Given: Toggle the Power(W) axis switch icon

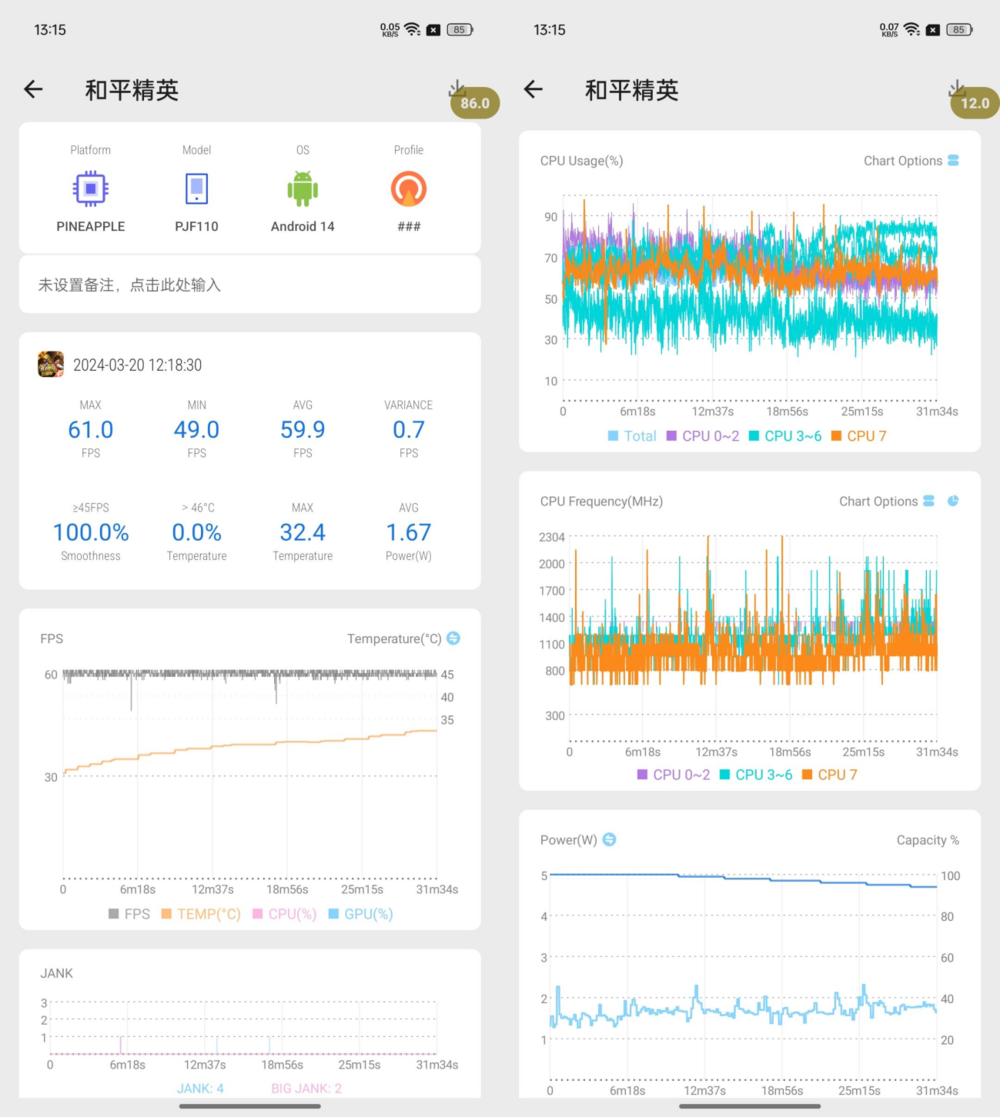Looking at the screenshot, I should pyautogui.click(x=609, y=840).
